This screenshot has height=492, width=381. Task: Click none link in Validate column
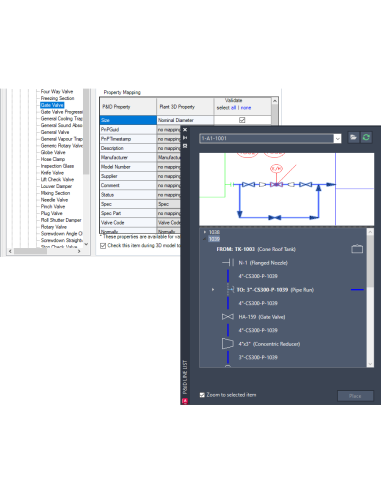[x=246, y=108]
